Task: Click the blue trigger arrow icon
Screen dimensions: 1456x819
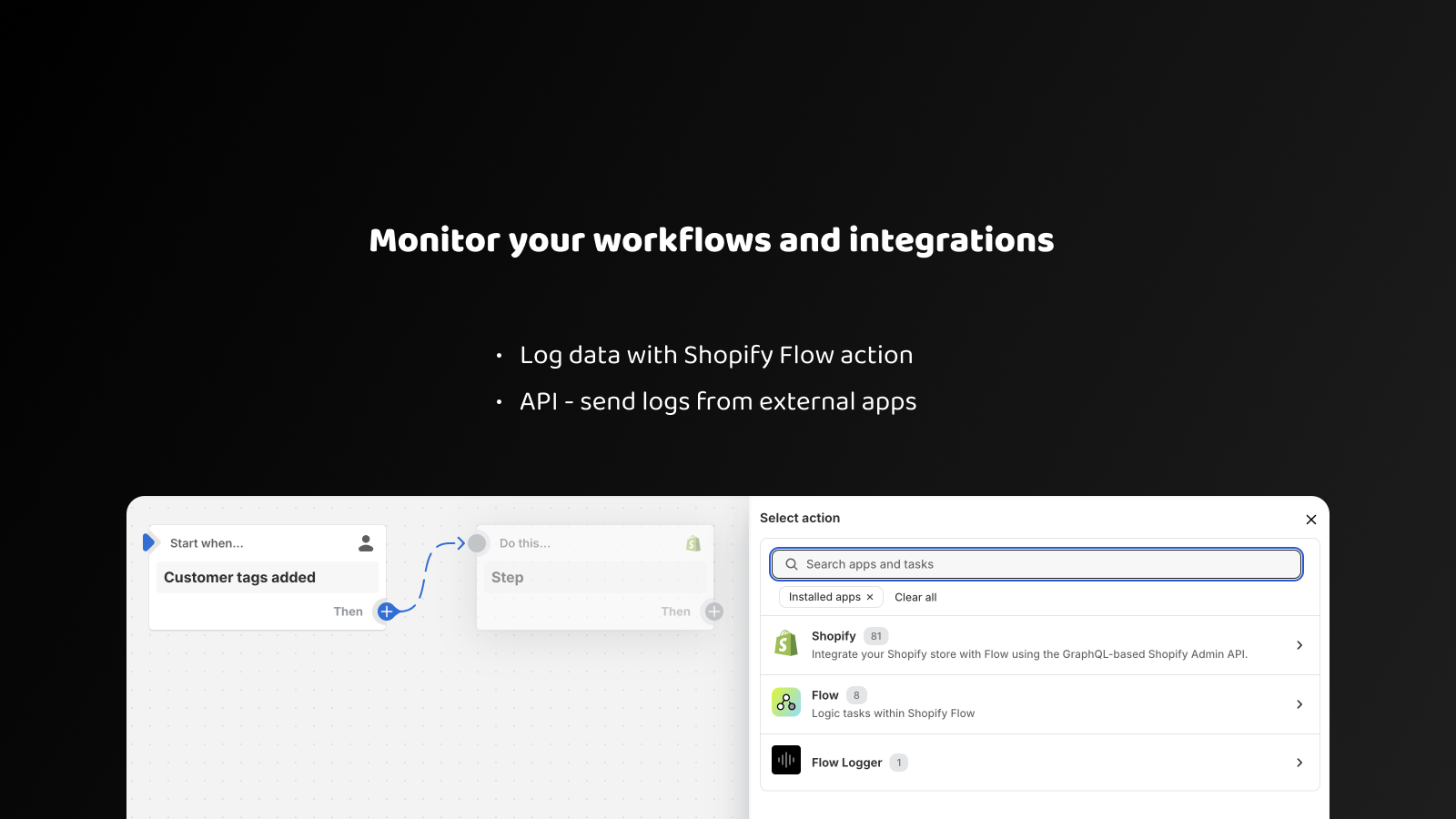Action: coord(150,542)
